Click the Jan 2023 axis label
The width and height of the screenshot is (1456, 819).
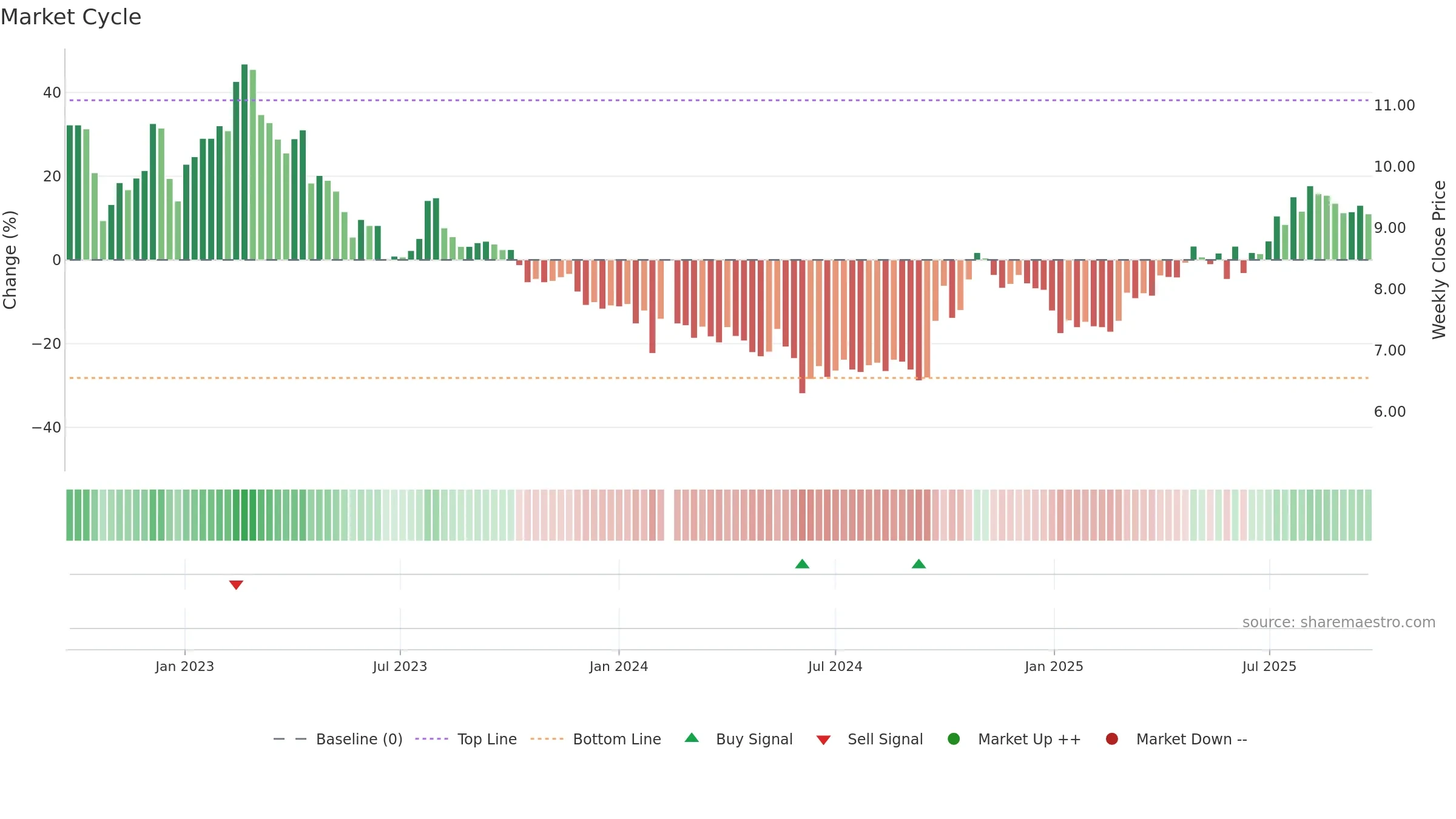pos(184,666)
